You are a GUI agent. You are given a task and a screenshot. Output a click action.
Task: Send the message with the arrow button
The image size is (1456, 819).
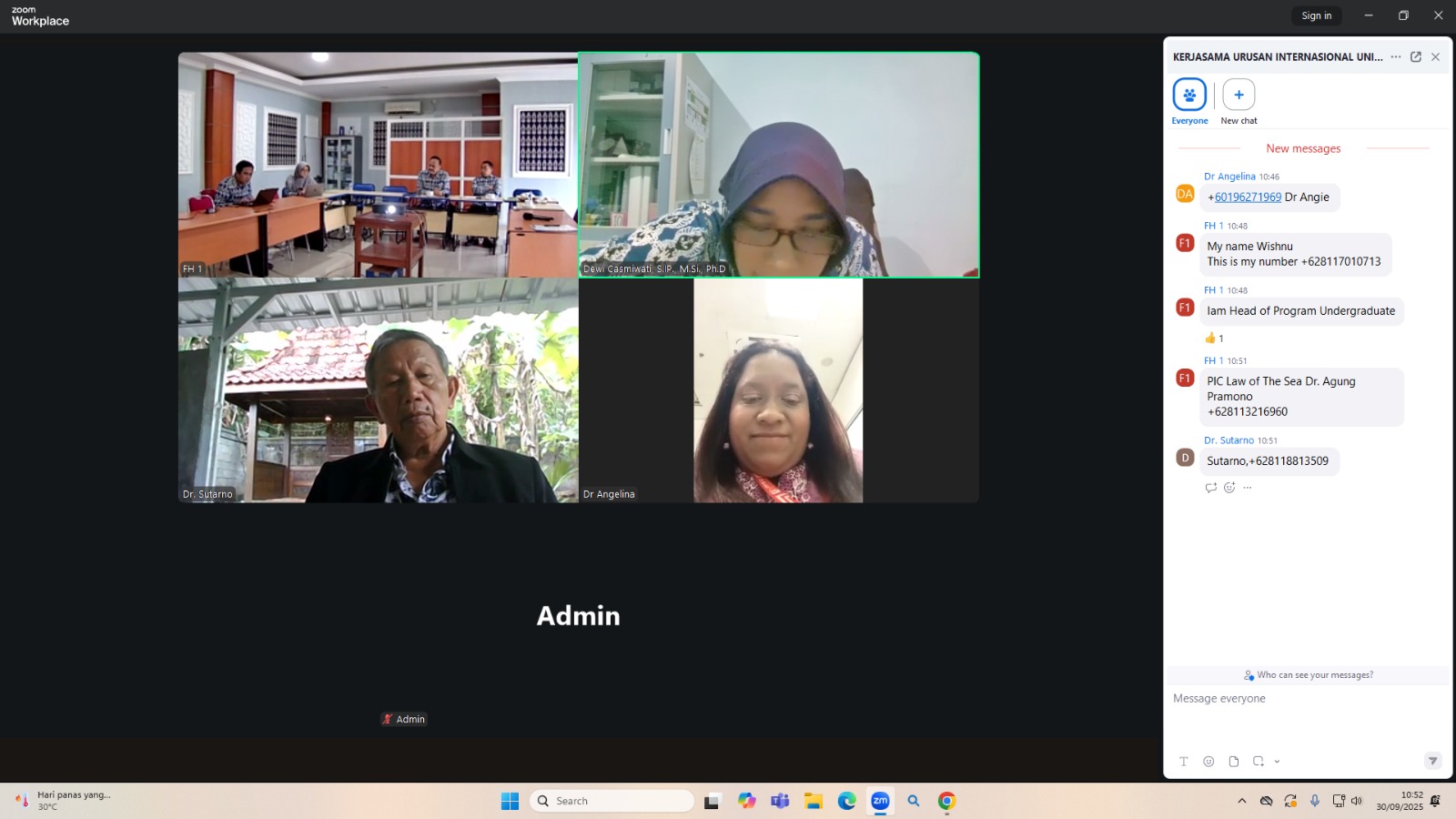point(1432,761)
